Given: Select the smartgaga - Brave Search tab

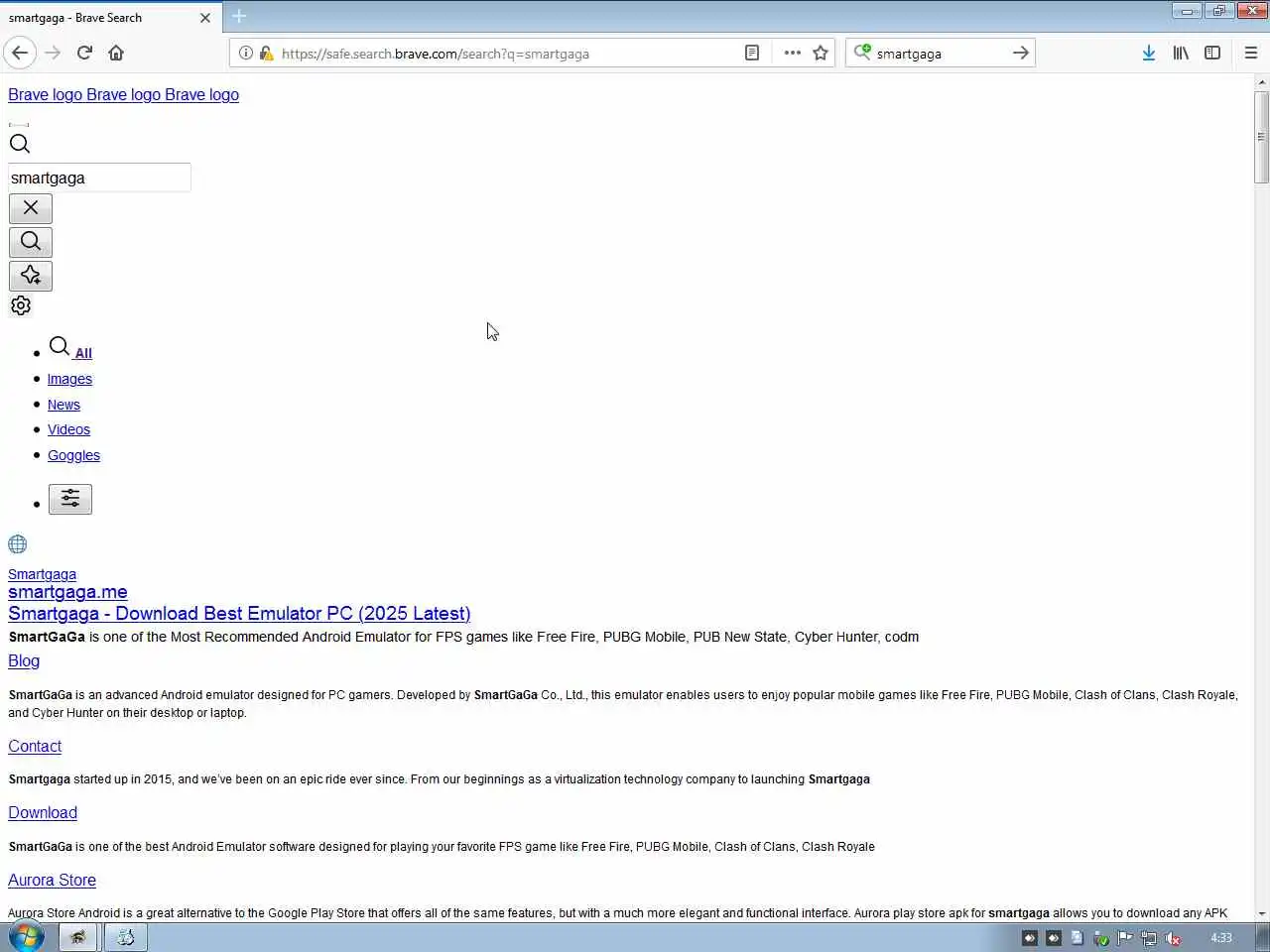Looking at the screenshot, I should point(109,17).
